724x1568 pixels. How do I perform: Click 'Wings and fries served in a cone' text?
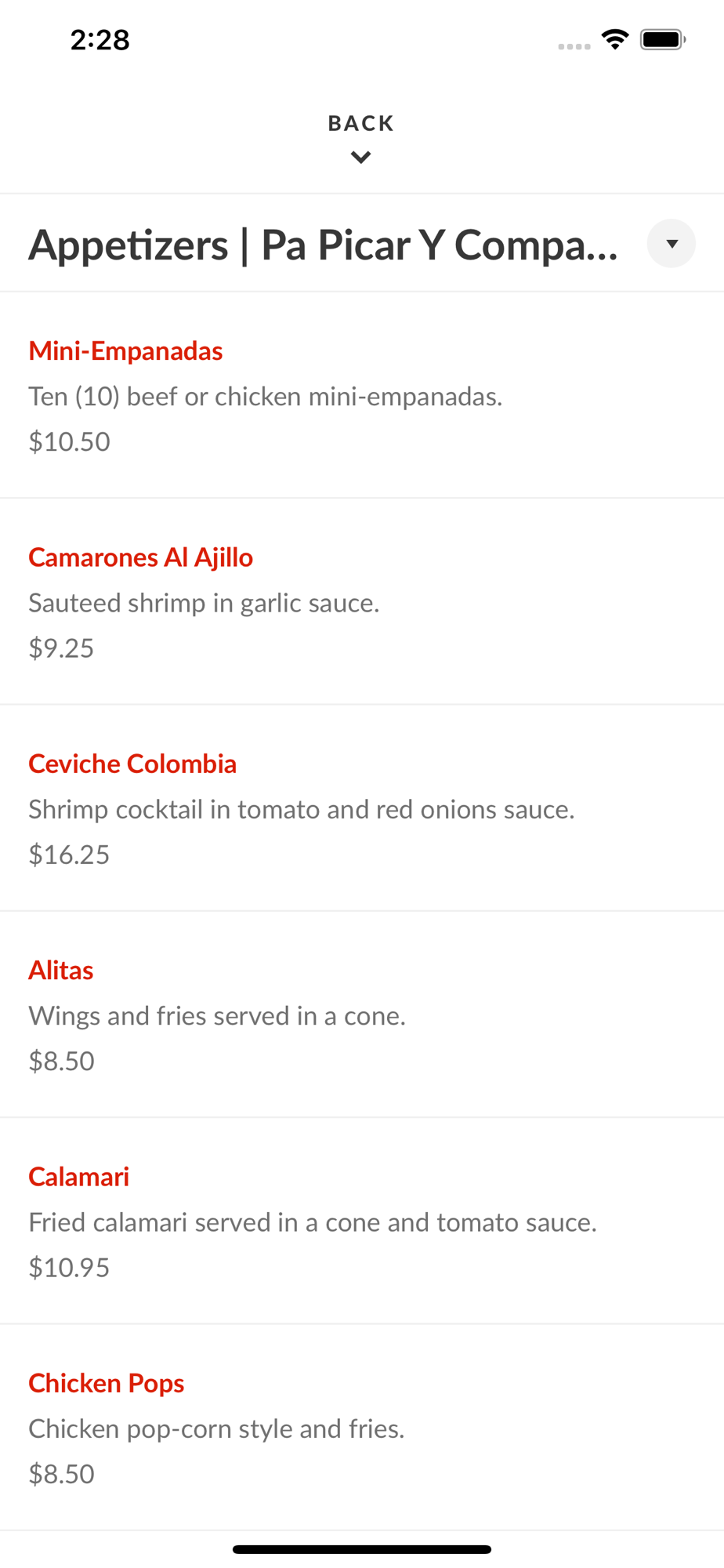218,1016
